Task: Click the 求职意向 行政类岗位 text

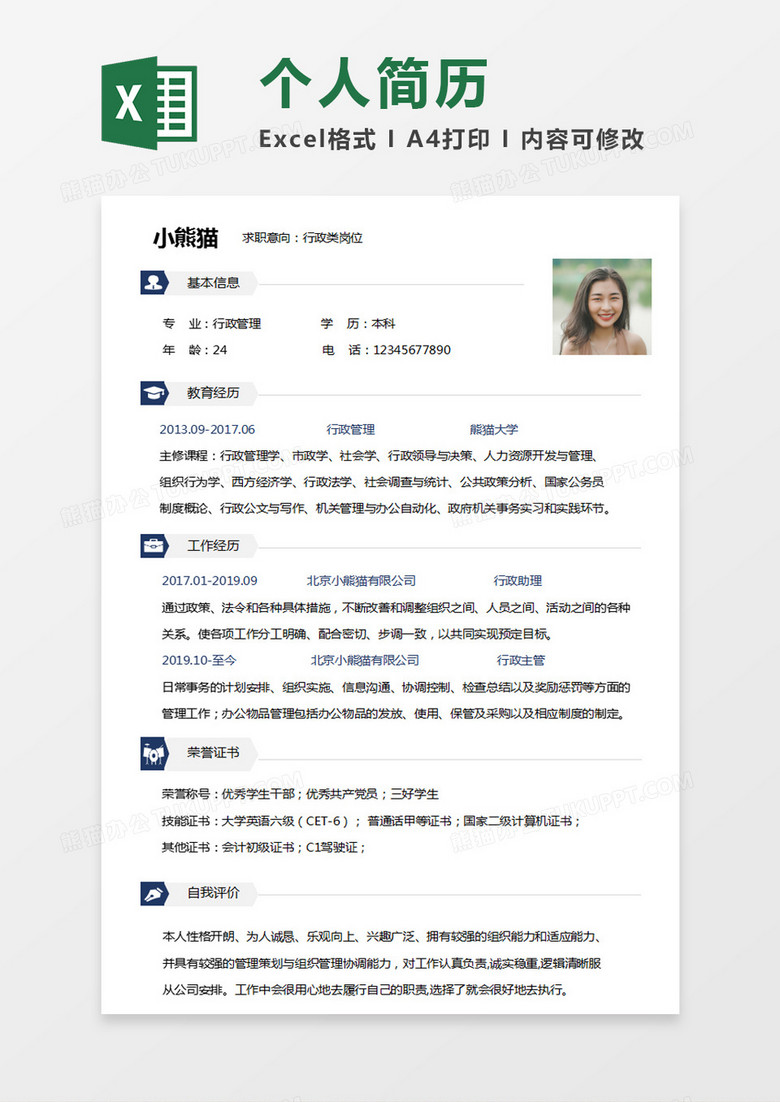Action: pos(302,238)
